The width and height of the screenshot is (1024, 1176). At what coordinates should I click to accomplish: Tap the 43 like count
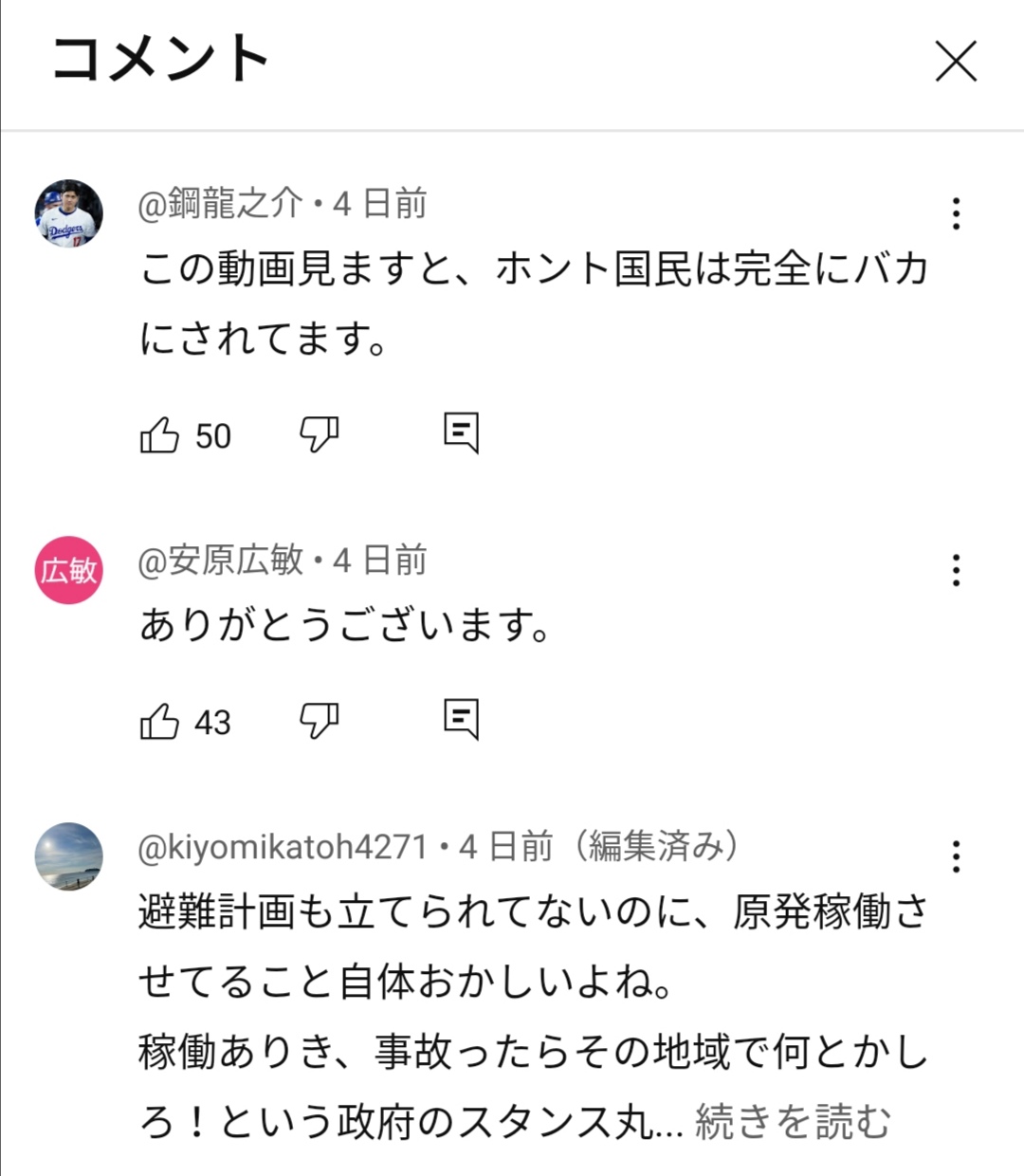point(213,723)
